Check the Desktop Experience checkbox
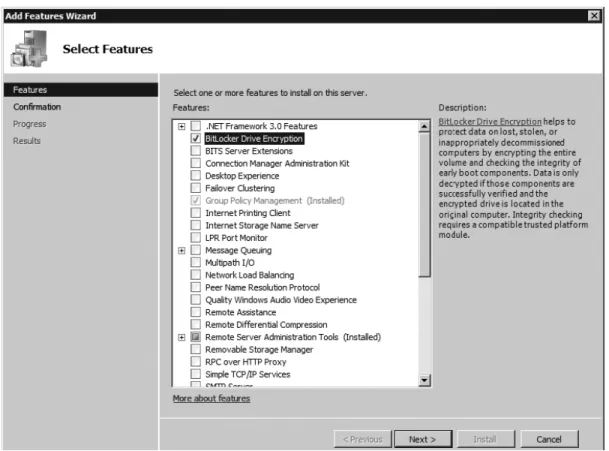The height and width of the screenshot is (451, 609). click(x=196, y=176)
